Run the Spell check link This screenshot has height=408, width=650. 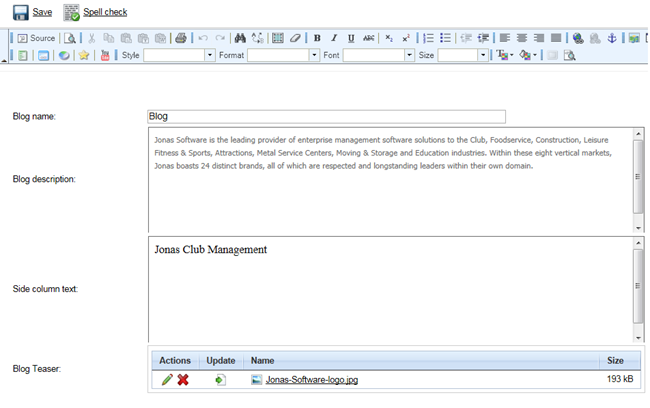[105, 12]
